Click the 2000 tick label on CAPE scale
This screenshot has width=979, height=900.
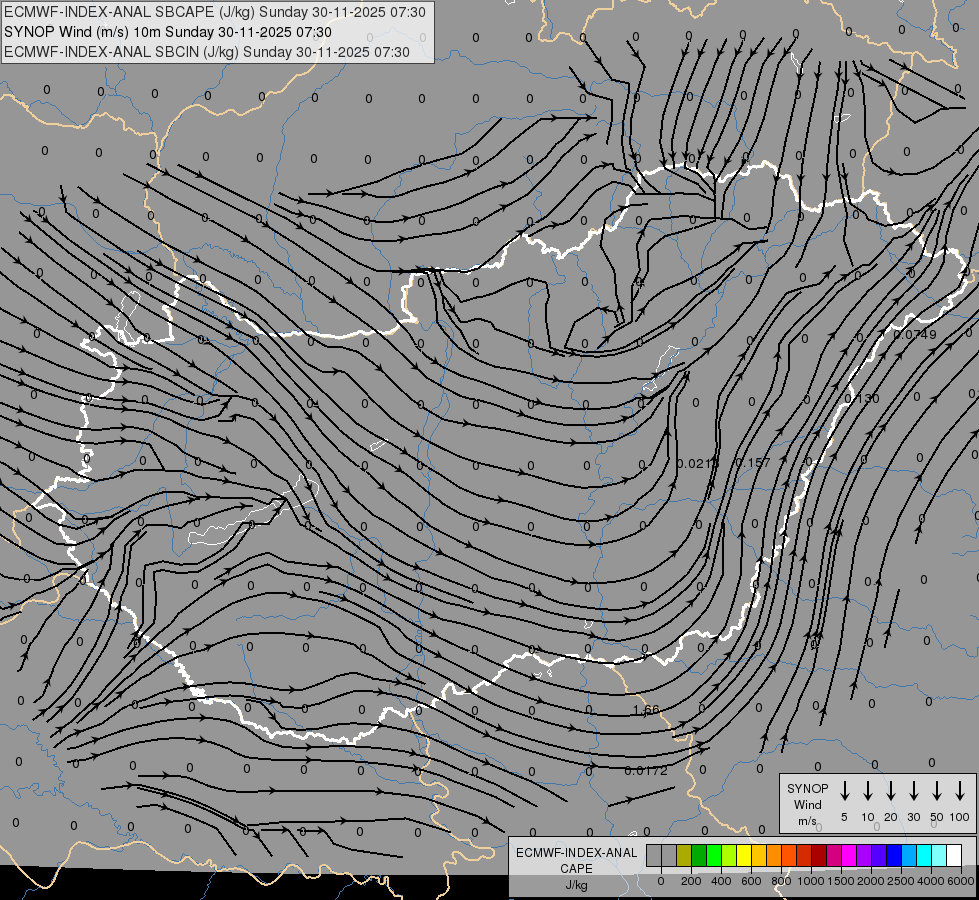click(x=870, y=881)
